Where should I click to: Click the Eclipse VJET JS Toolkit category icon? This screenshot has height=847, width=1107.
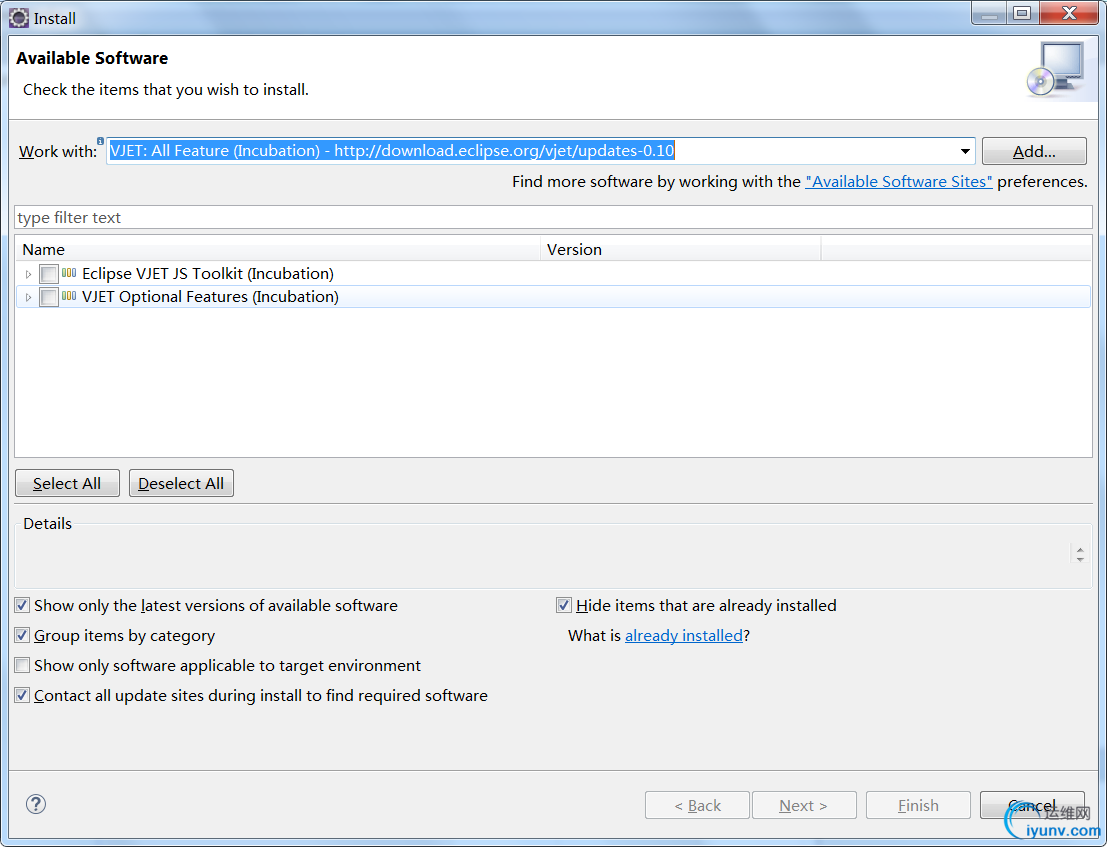tap(68, 273)
